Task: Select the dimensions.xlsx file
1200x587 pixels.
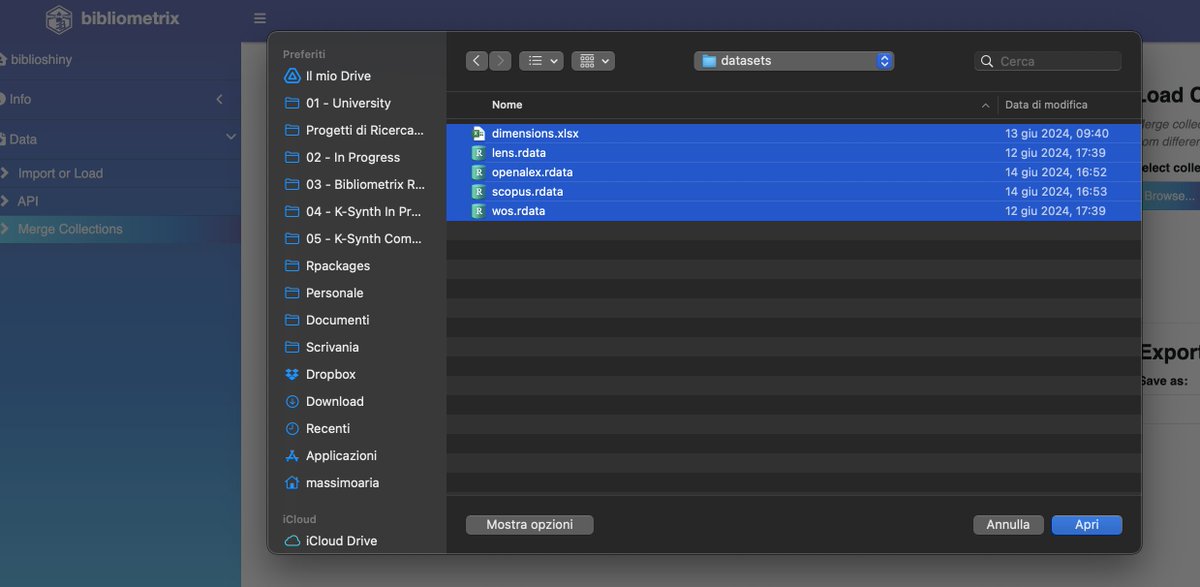Action: click(793, 133)
